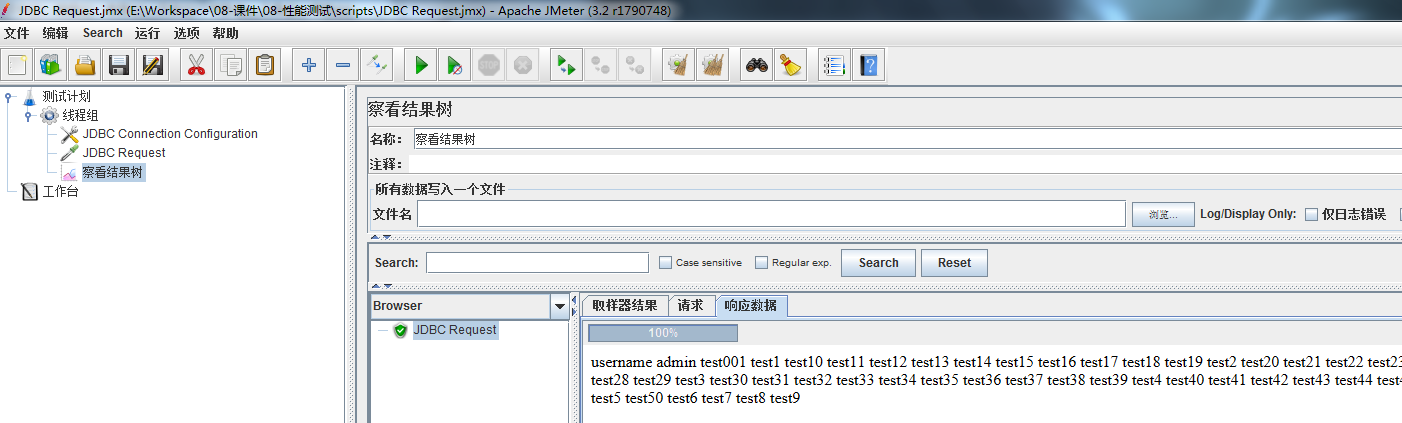Viewport: 1402px width, 423px height.
Task: Open the 文件 menu
Action: click(x=17, y=33)
